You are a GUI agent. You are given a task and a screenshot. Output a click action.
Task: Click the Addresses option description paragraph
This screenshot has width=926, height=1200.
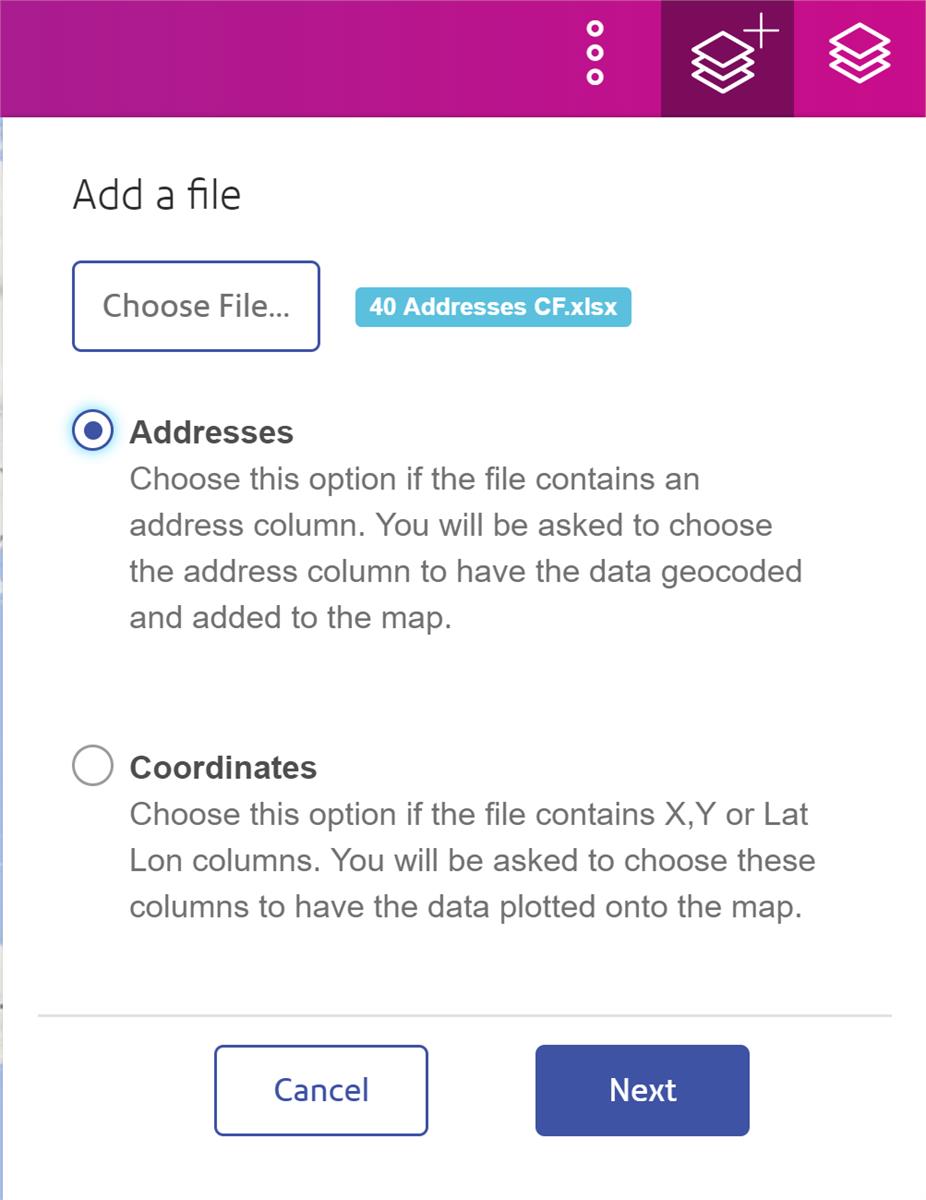click(465, 548)
